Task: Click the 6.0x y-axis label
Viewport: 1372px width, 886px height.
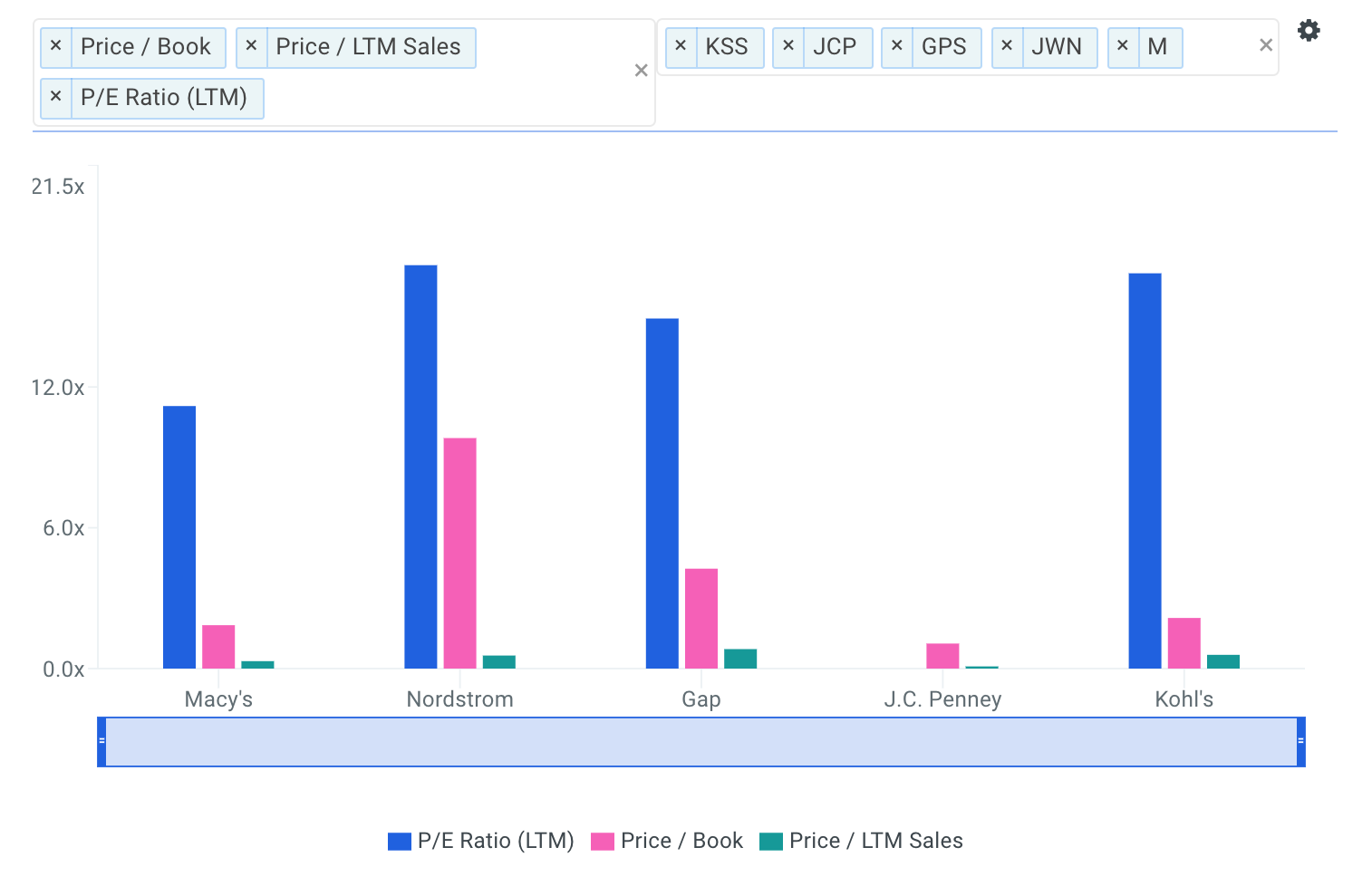Action: [63, 528]
